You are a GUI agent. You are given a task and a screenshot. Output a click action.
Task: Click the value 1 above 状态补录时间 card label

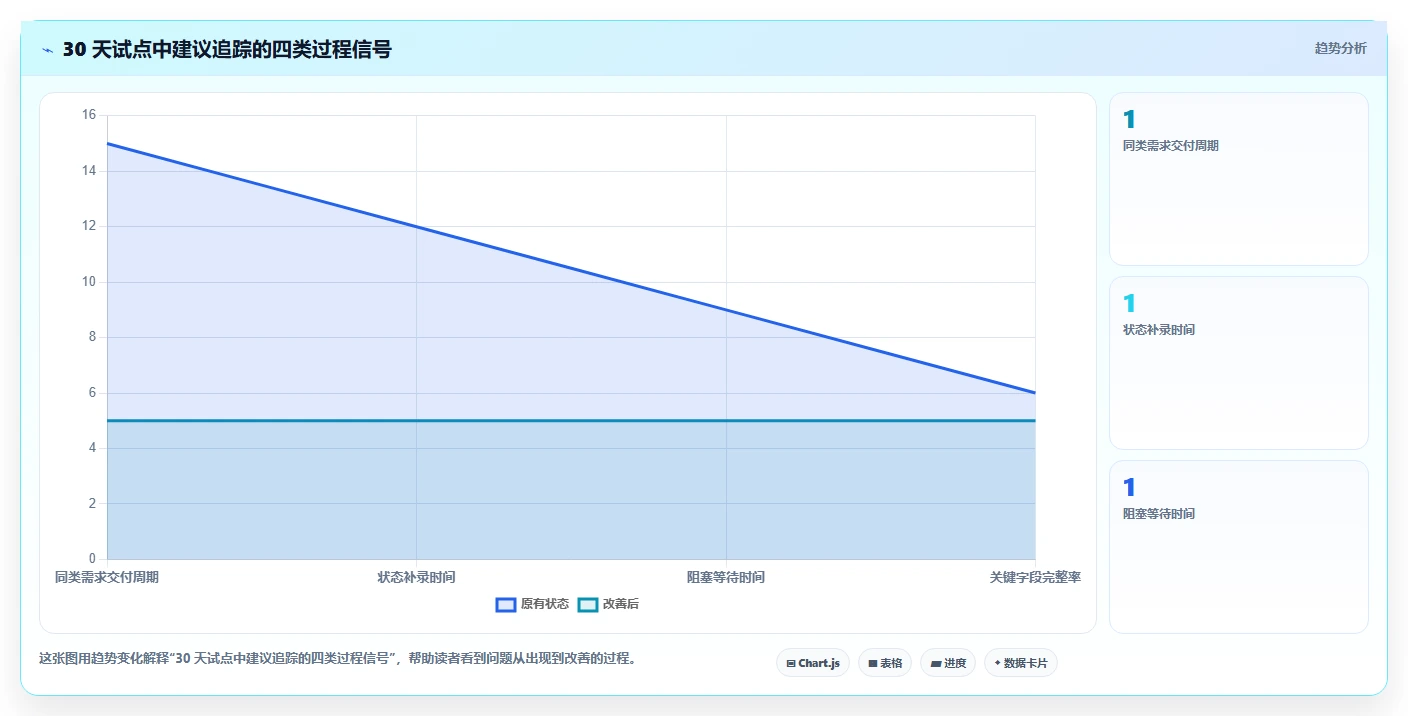[1129, 304]
